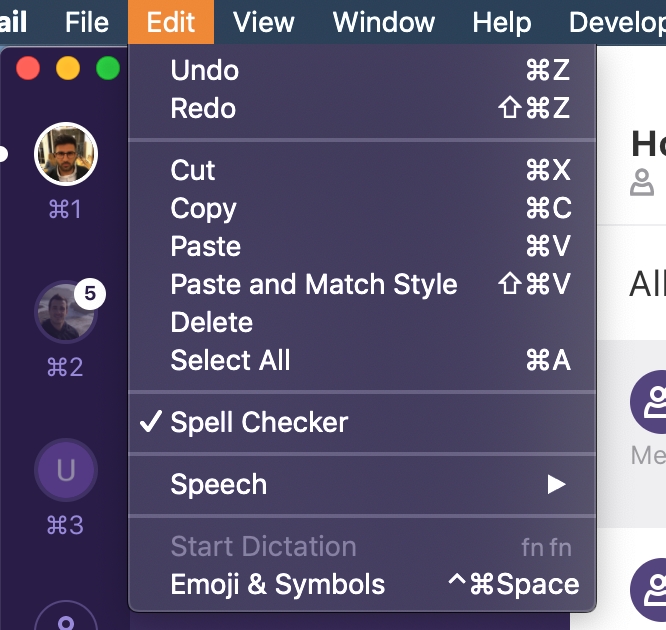Click the partially visible sidebar account icon
666x630 pixels.
tap(66, 618)
